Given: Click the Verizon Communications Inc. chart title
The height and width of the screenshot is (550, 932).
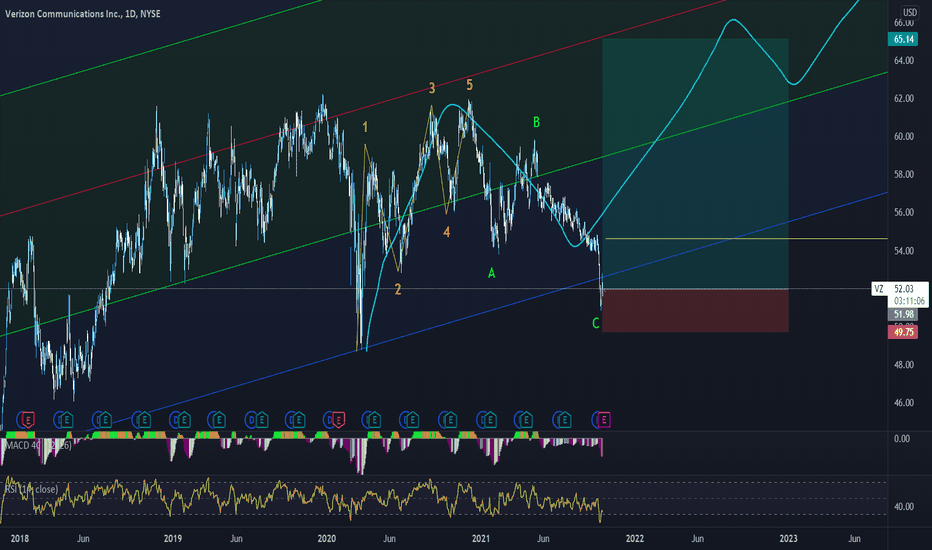Looking at the screenshot, I should (83, 14).
